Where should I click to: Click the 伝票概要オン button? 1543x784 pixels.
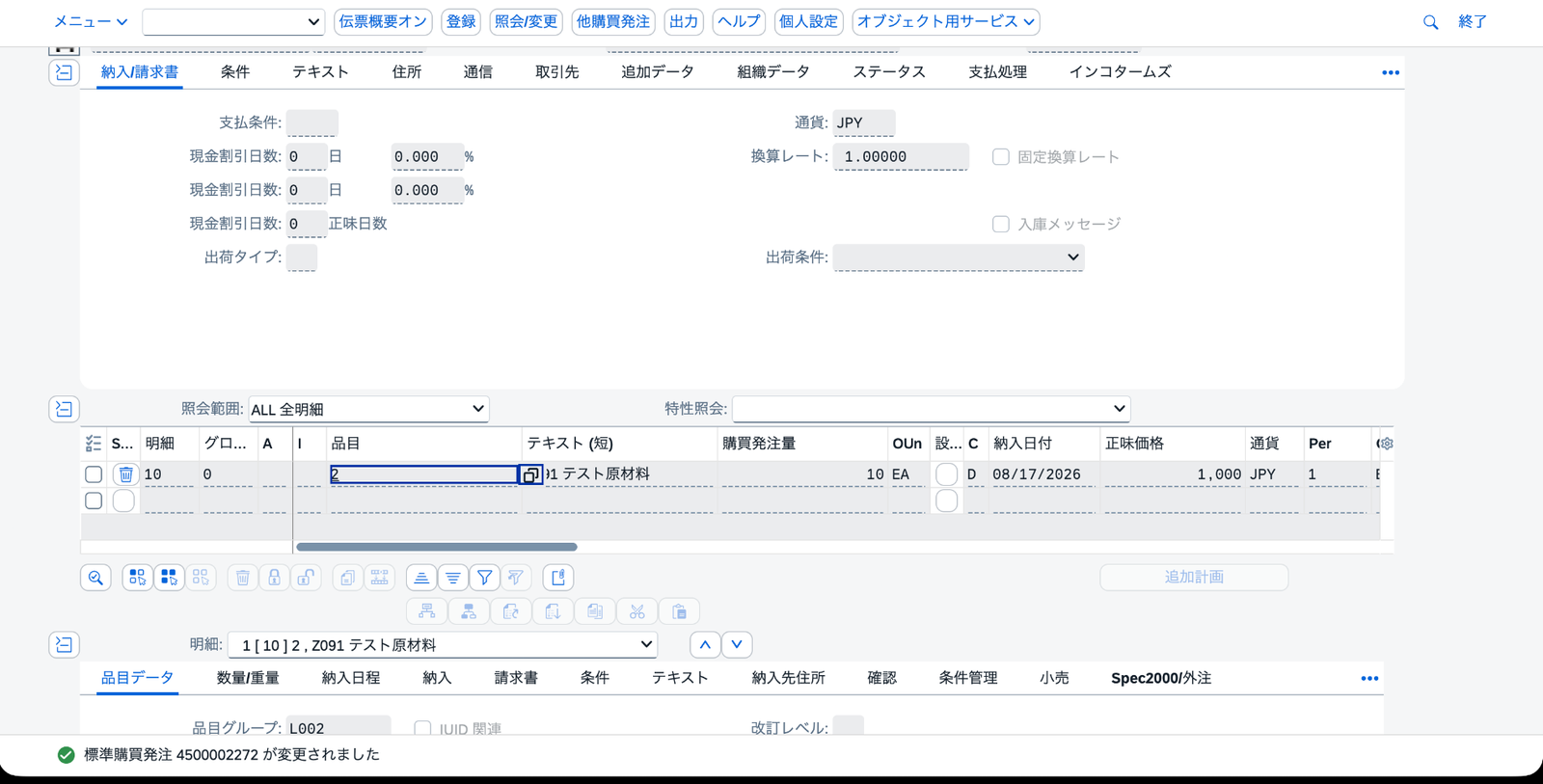coord(383,21)
